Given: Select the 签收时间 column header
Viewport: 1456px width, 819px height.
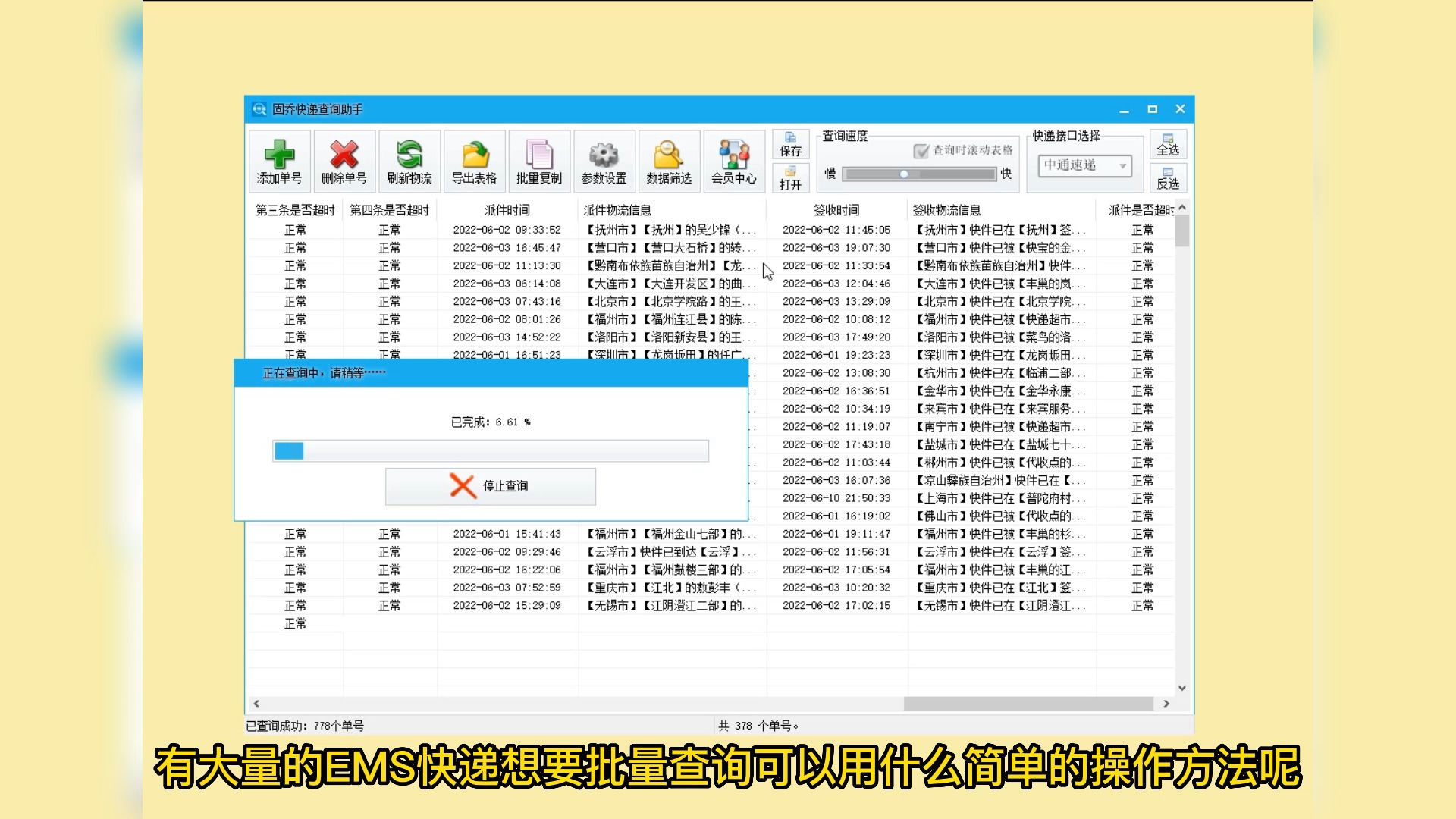Looking at the screenshot, I should [x=838, y=210].
